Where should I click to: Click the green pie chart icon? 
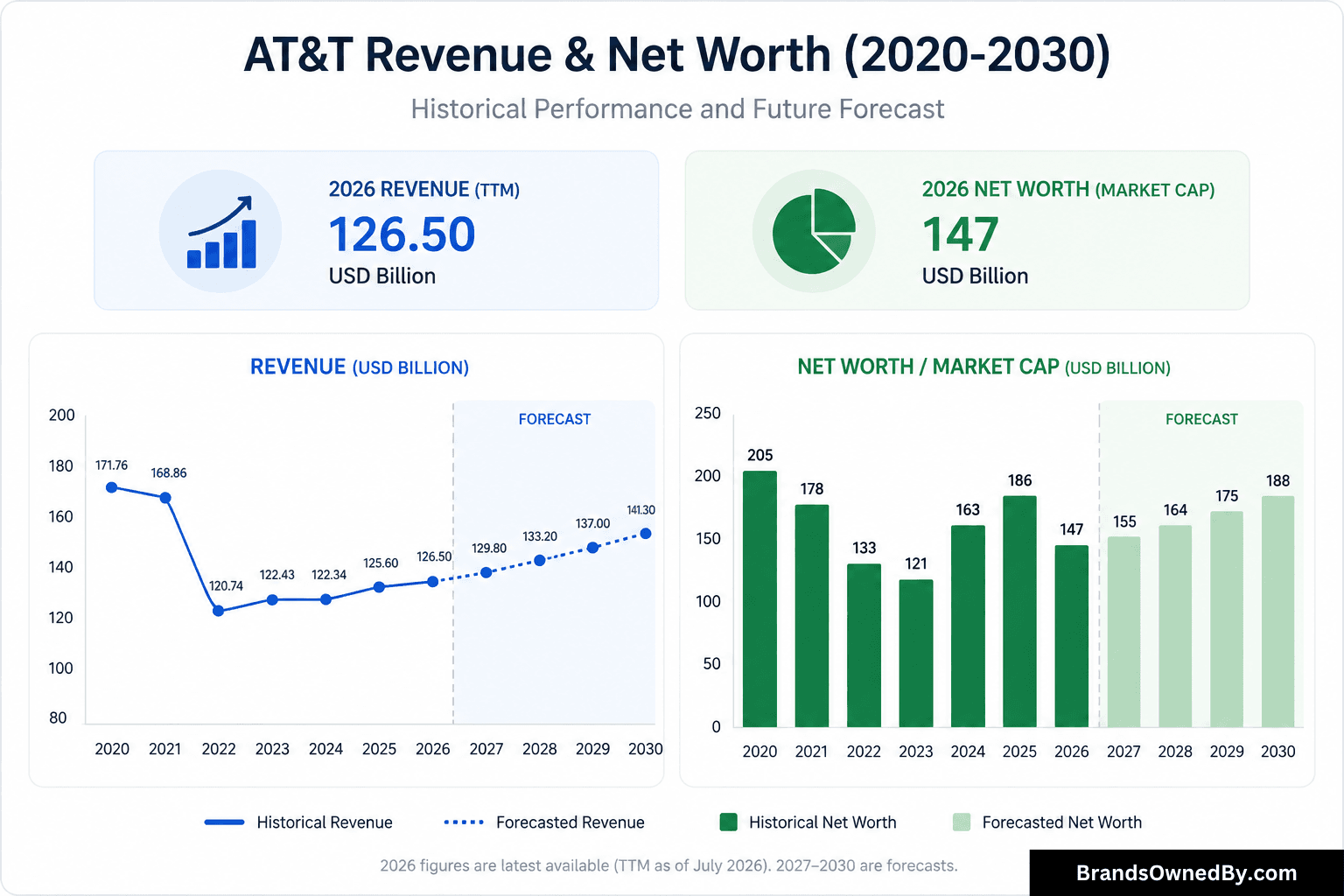(x=814, y=231)
